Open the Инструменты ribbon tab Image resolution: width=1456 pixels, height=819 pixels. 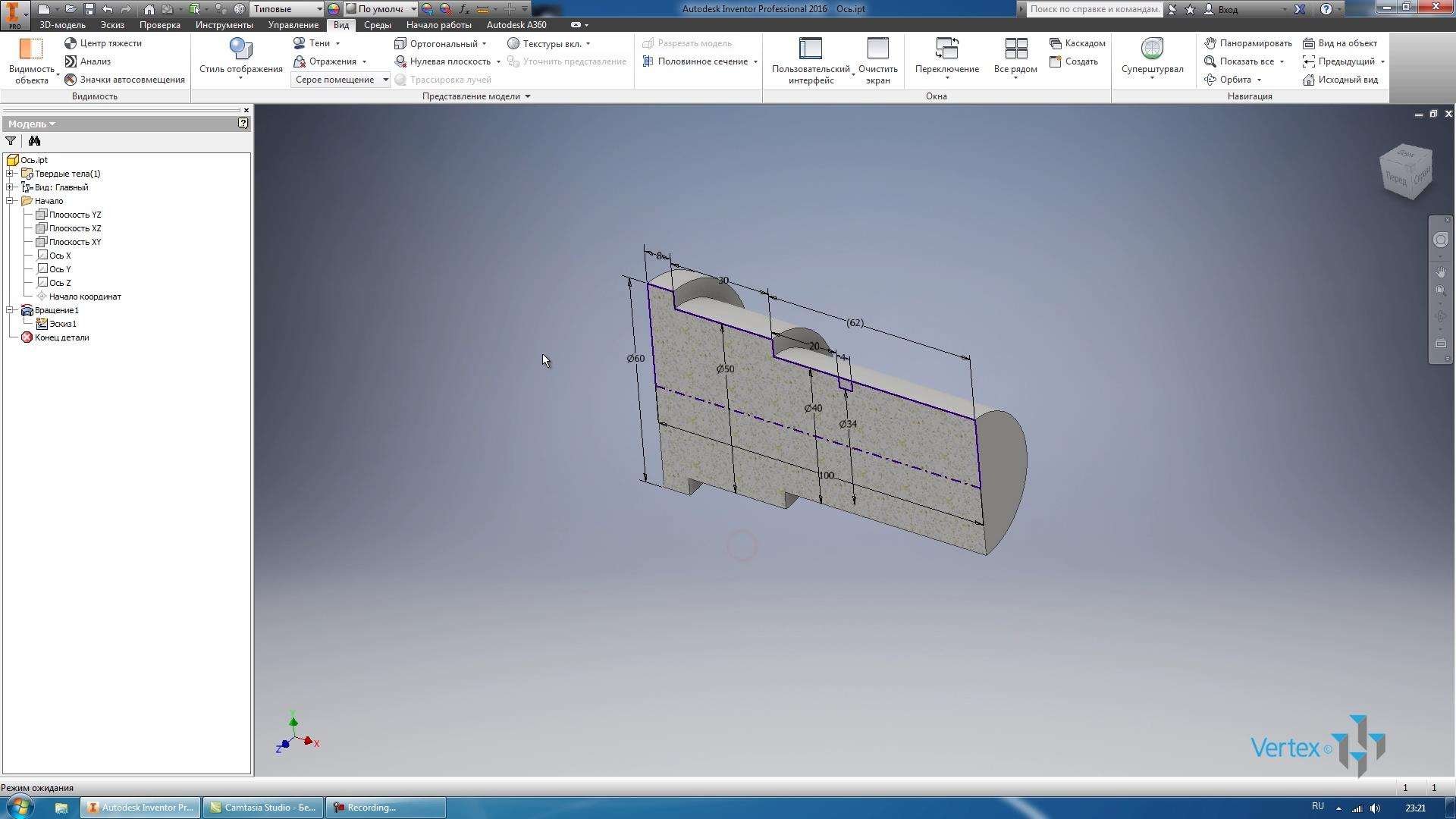pos(224,25)
